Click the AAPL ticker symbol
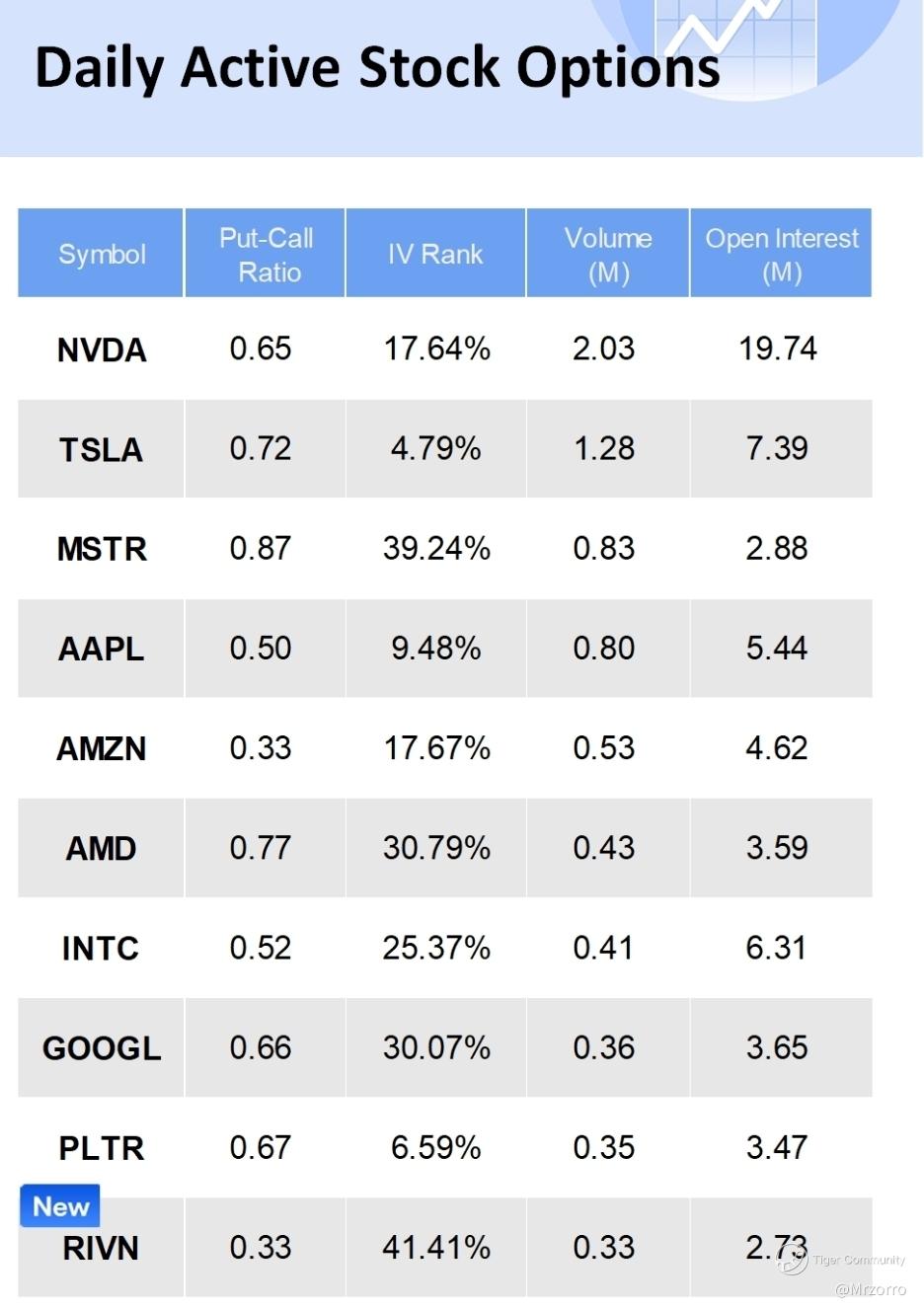This screenshot has width=924, height=1310. click(x=102, y=649)
